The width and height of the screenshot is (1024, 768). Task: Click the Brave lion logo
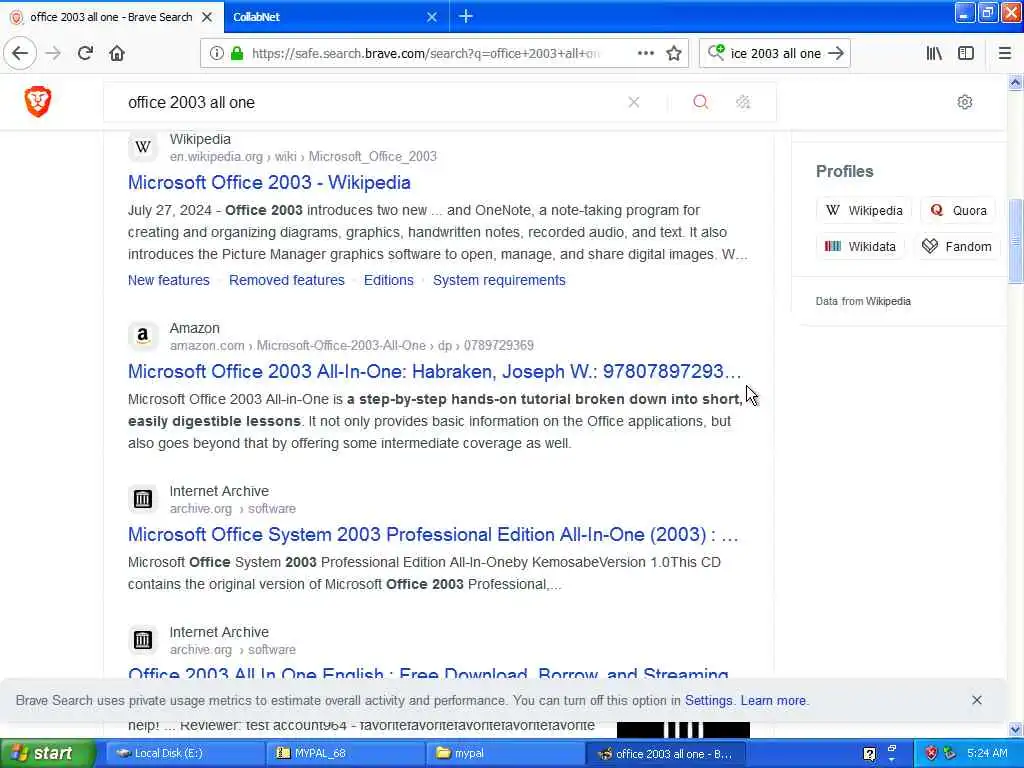[x=38, y=102]
